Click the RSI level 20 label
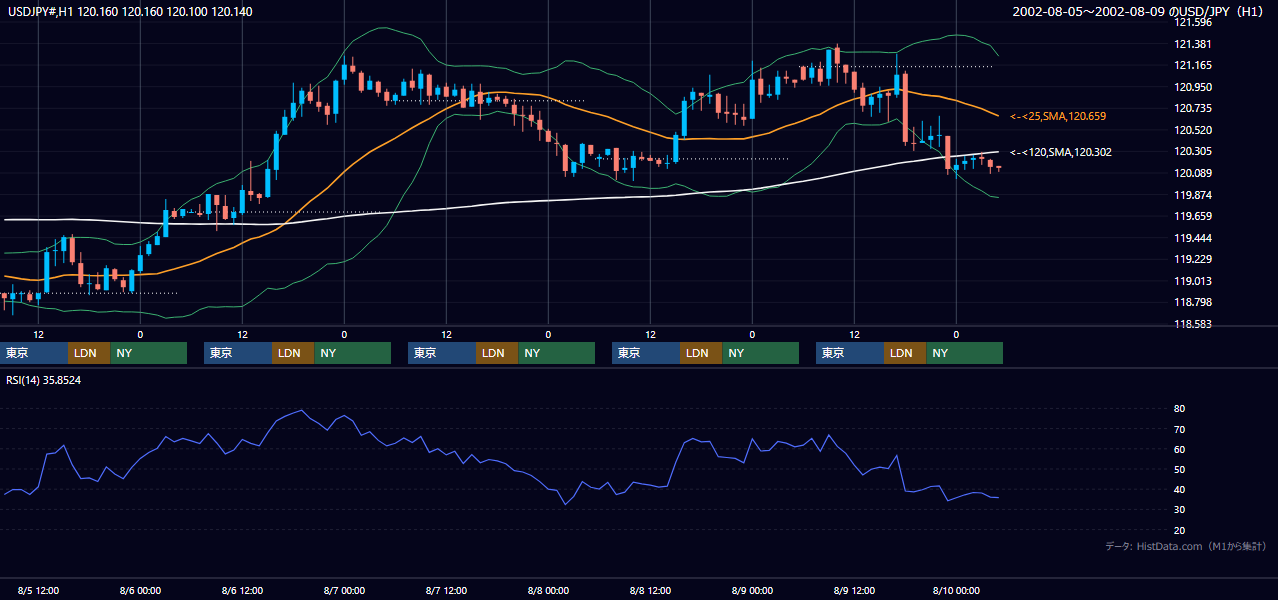 [1179, 530]
